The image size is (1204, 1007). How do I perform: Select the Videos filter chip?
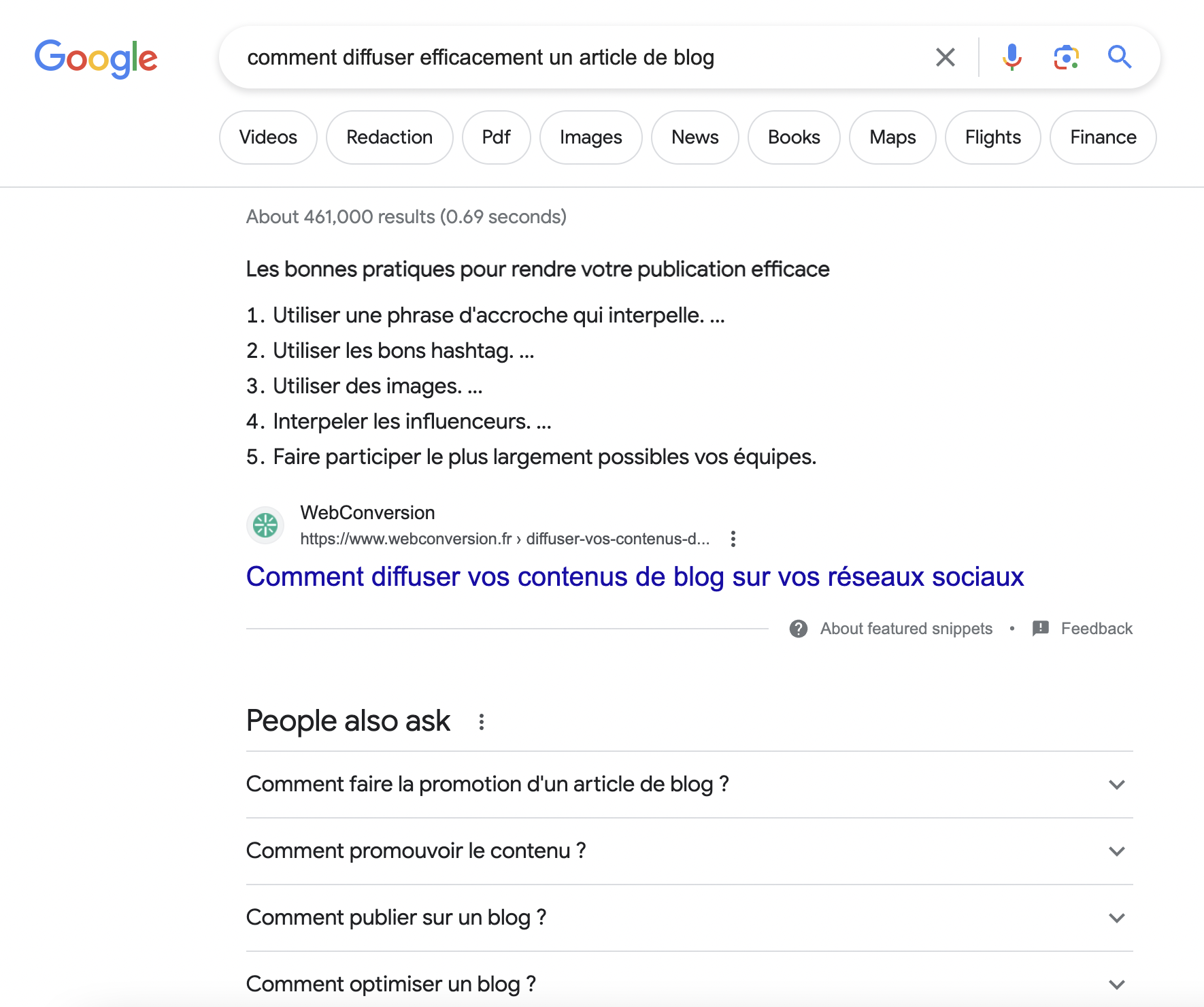[267, 137]
